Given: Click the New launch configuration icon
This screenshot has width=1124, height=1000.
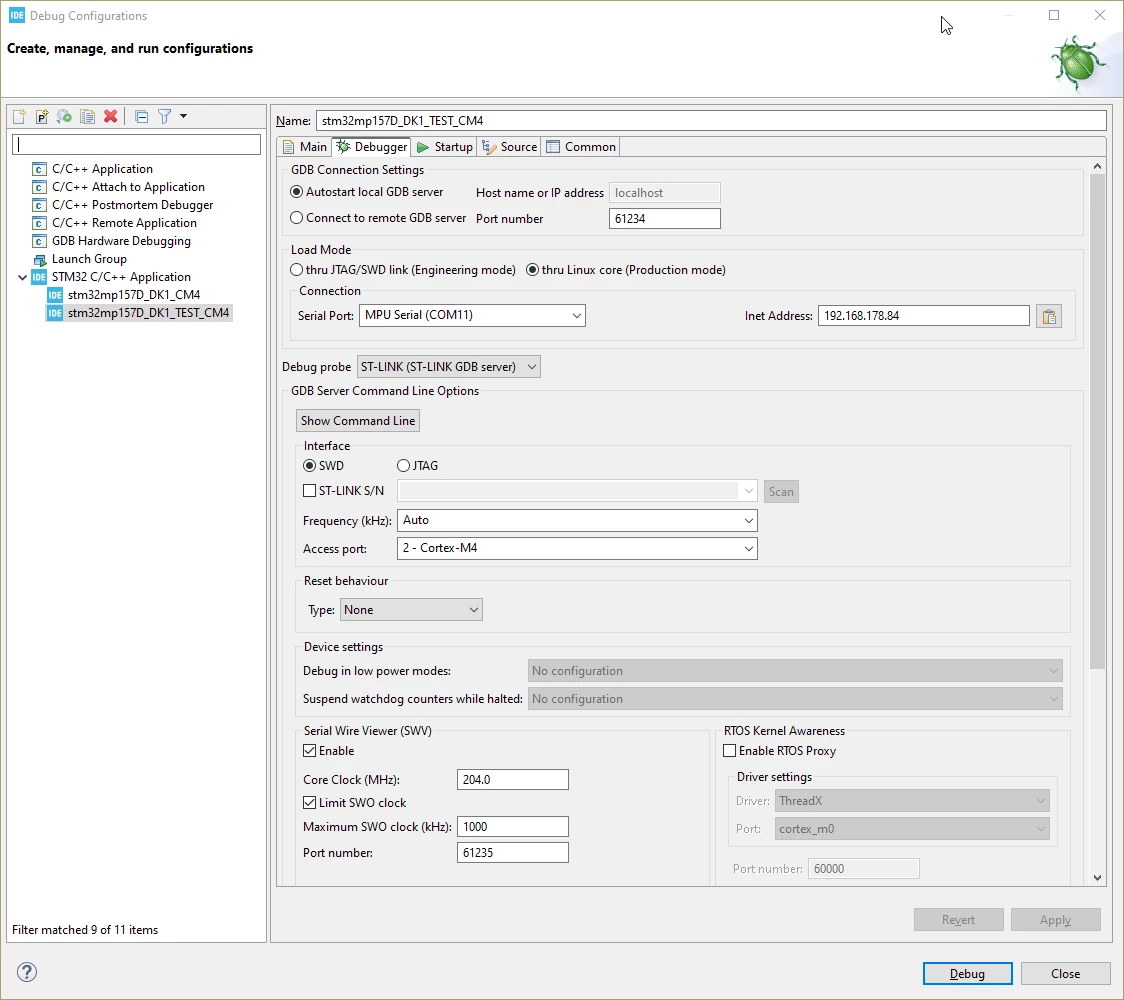Looking at the screenshot, I should [19, 116].
